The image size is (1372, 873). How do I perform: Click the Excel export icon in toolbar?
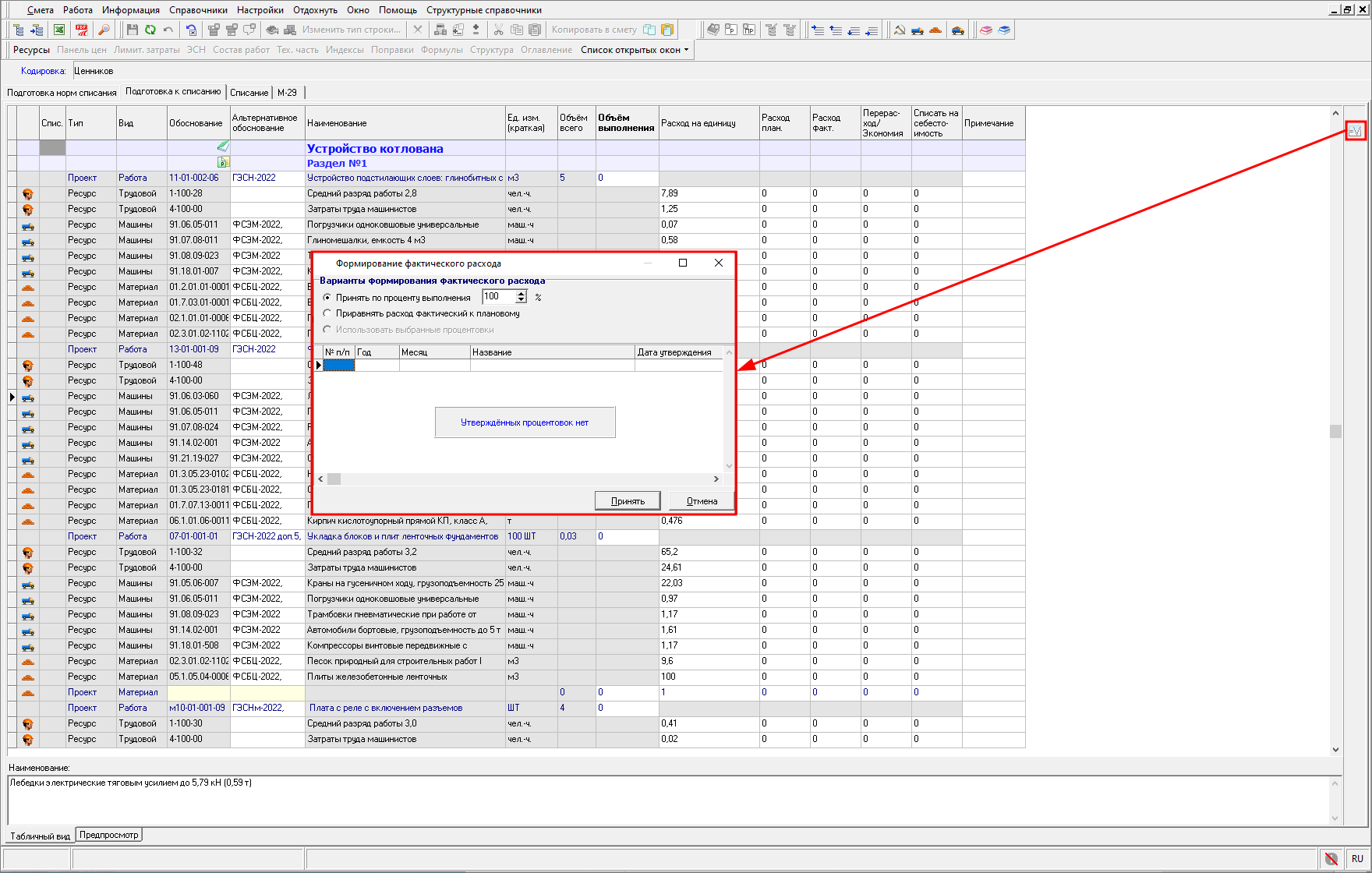click(59, 30)
